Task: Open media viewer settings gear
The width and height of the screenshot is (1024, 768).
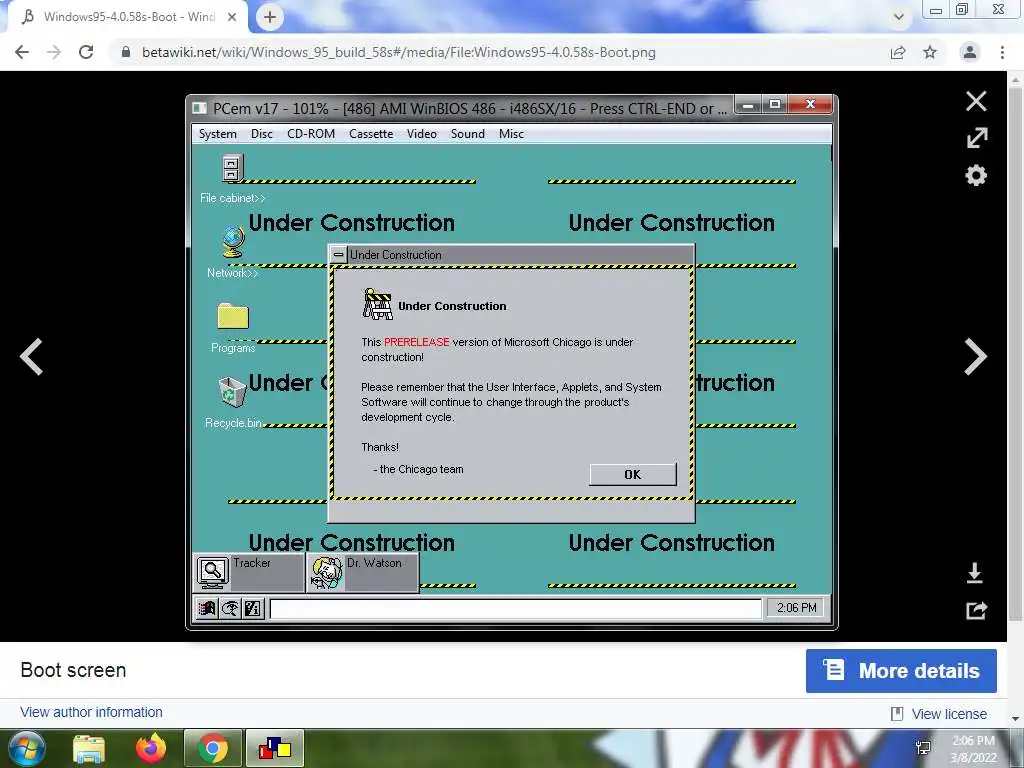Action: click(x=976, y=175)
